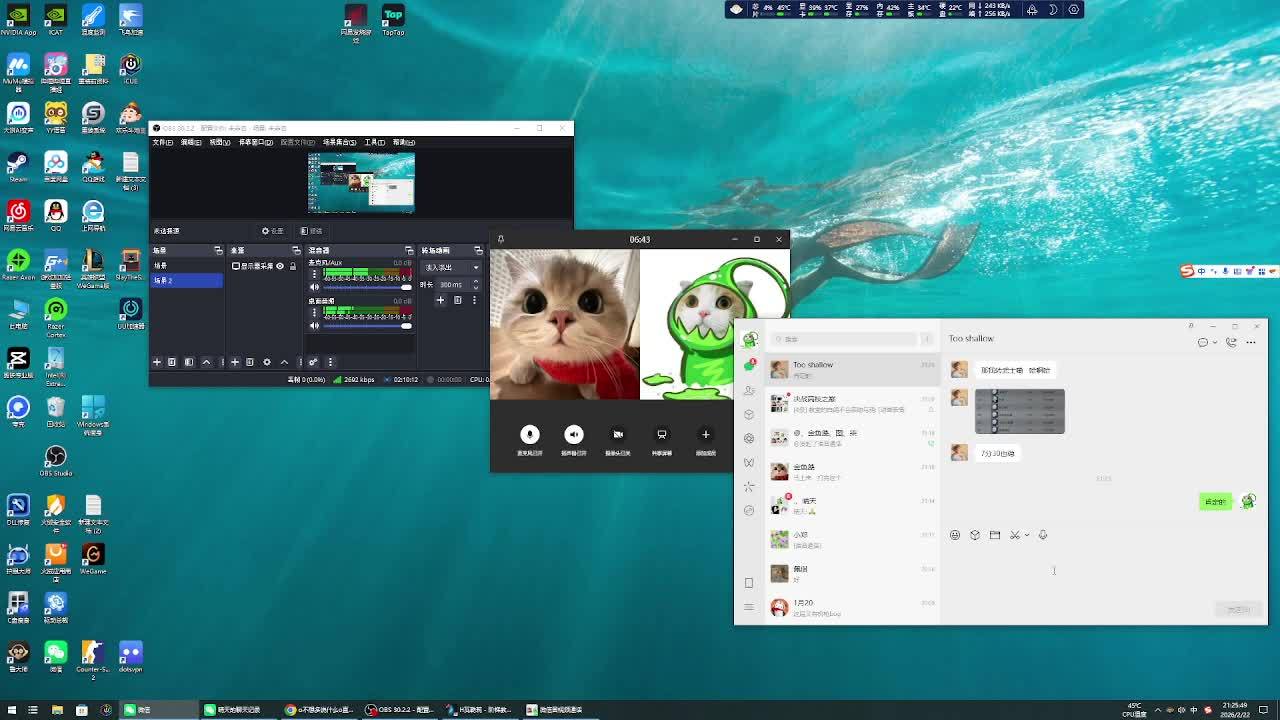Viewport: 1280px width, 720px height.
Task: Click the plus button in call window
Action: [705, 435]
